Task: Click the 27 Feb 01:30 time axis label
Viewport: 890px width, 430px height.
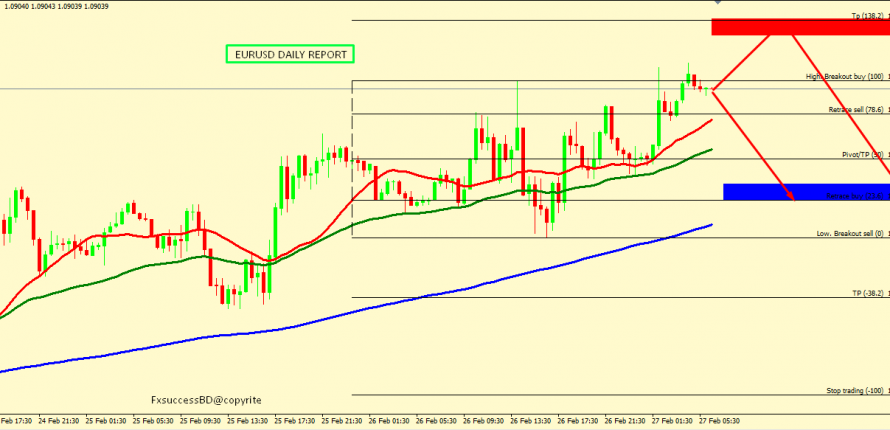Action: (x=672, y=422)
